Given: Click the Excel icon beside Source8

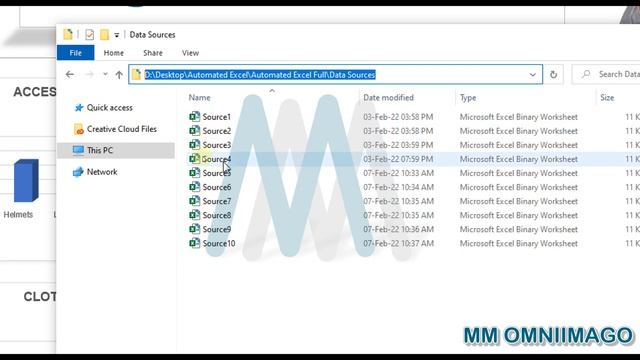Looking at the screenshot, I should 194,215.
